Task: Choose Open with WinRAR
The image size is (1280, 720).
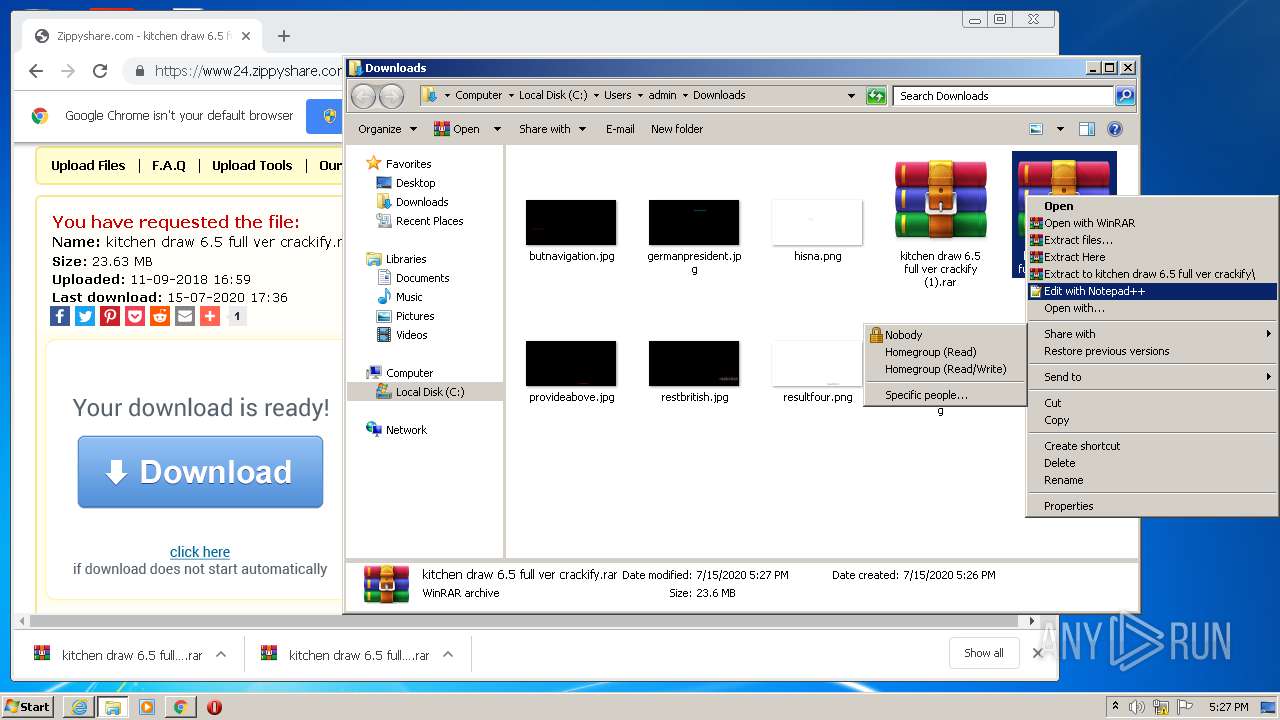Action: click(x=1152, y=223)
